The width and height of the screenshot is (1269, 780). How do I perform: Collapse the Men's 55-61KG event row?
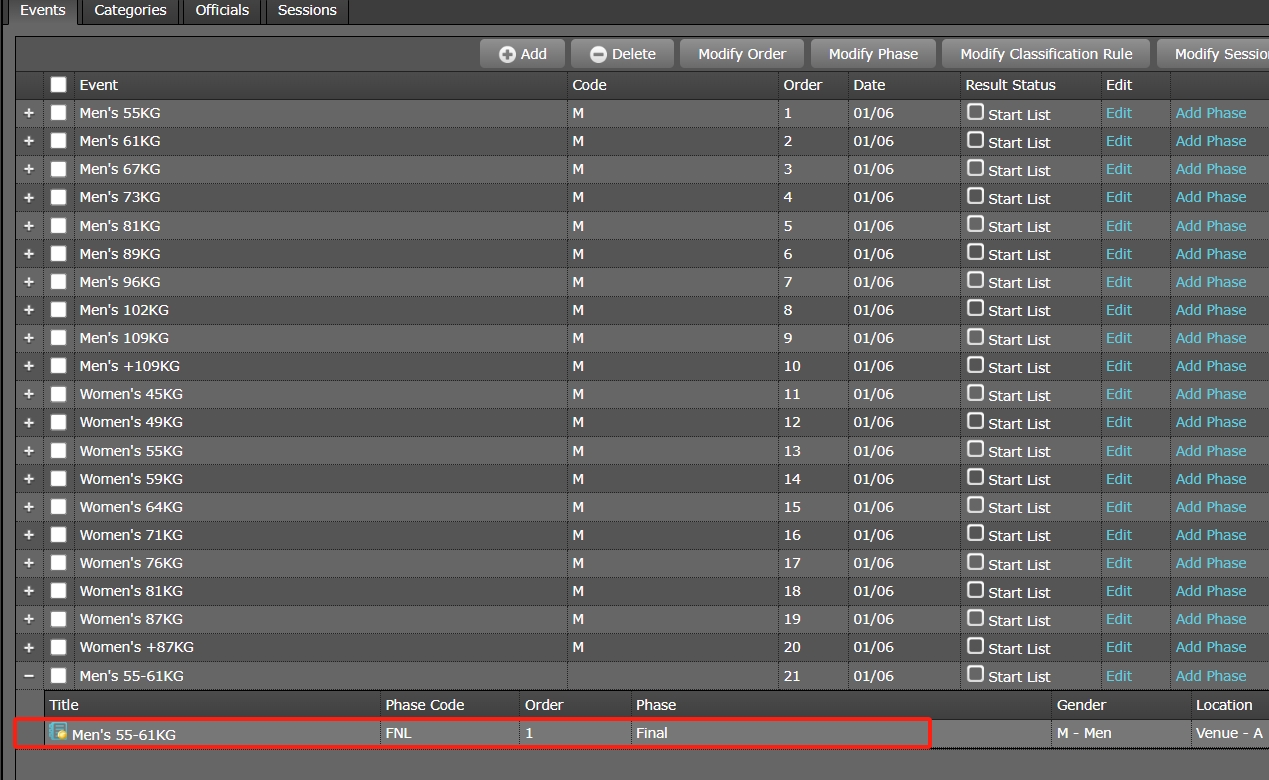click(x=29, y=676)
